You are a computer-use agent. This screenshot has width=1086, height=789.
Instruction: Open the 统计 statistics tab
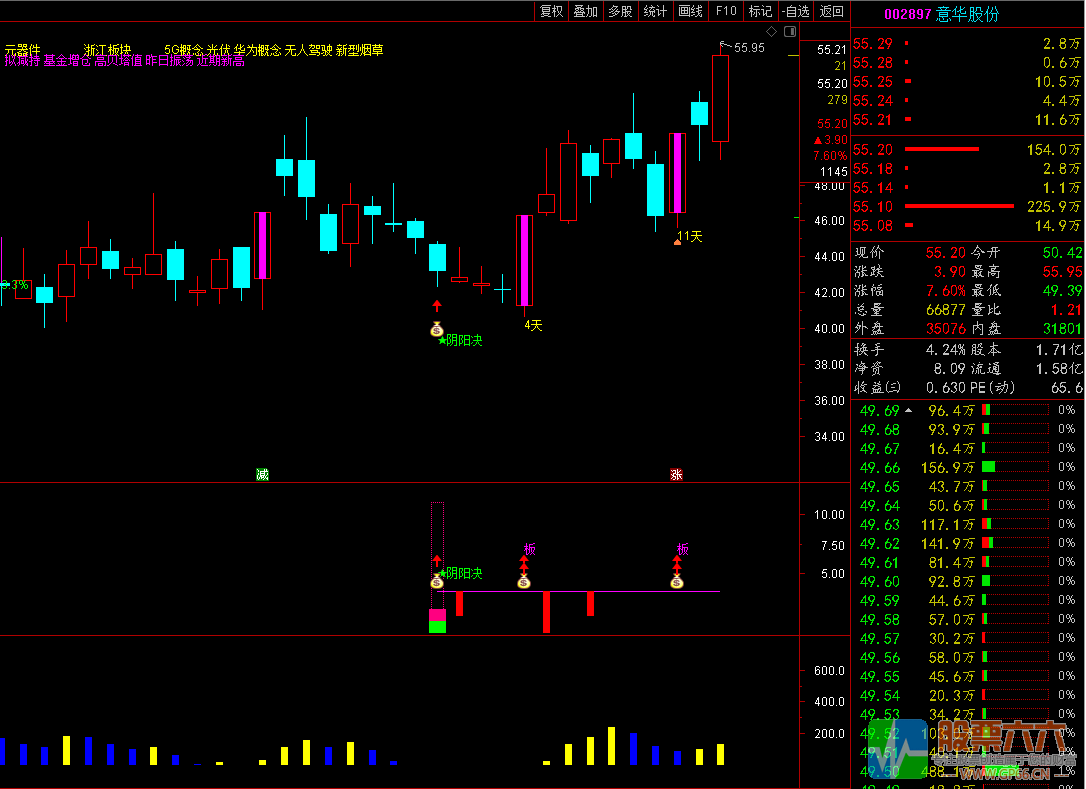[655, 11]
